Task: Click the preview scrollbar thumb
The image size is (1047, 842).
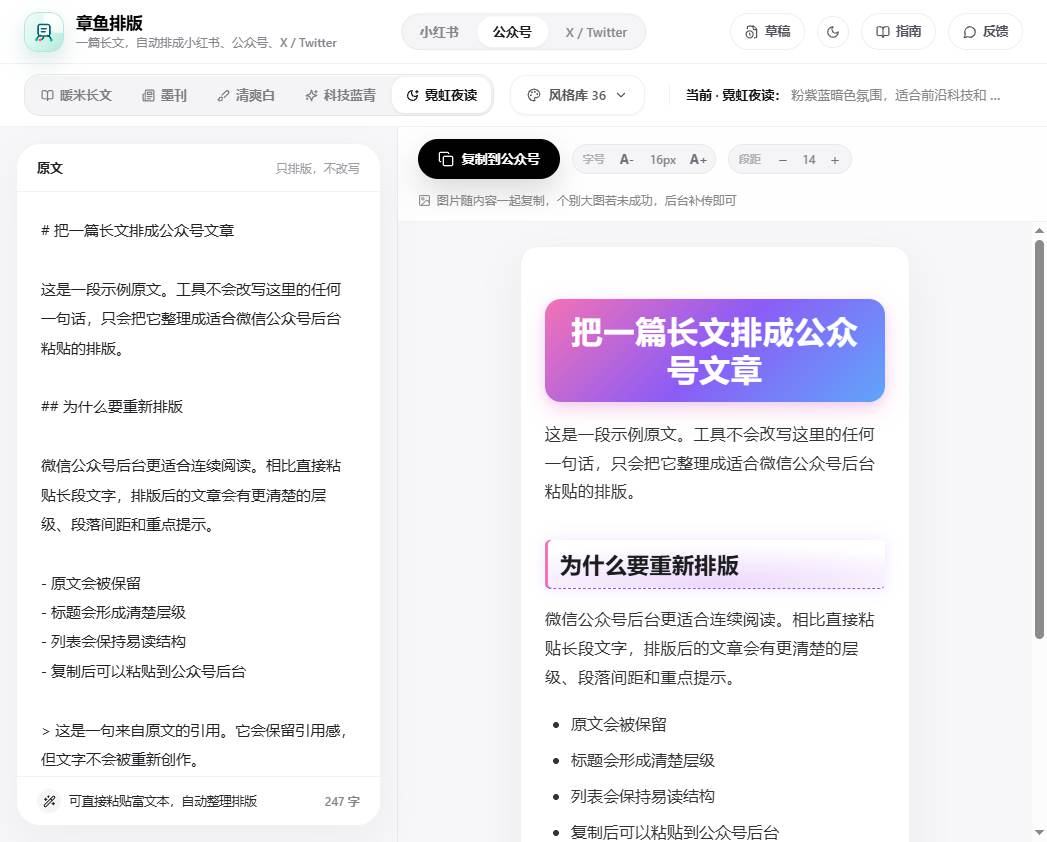Action: (1039, 439)
